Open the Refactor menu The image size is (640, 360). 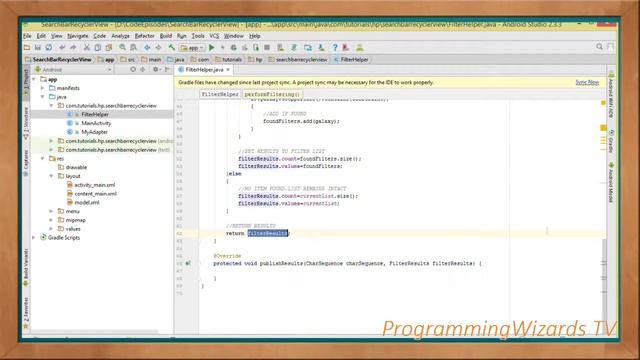(x=144, y=36)
